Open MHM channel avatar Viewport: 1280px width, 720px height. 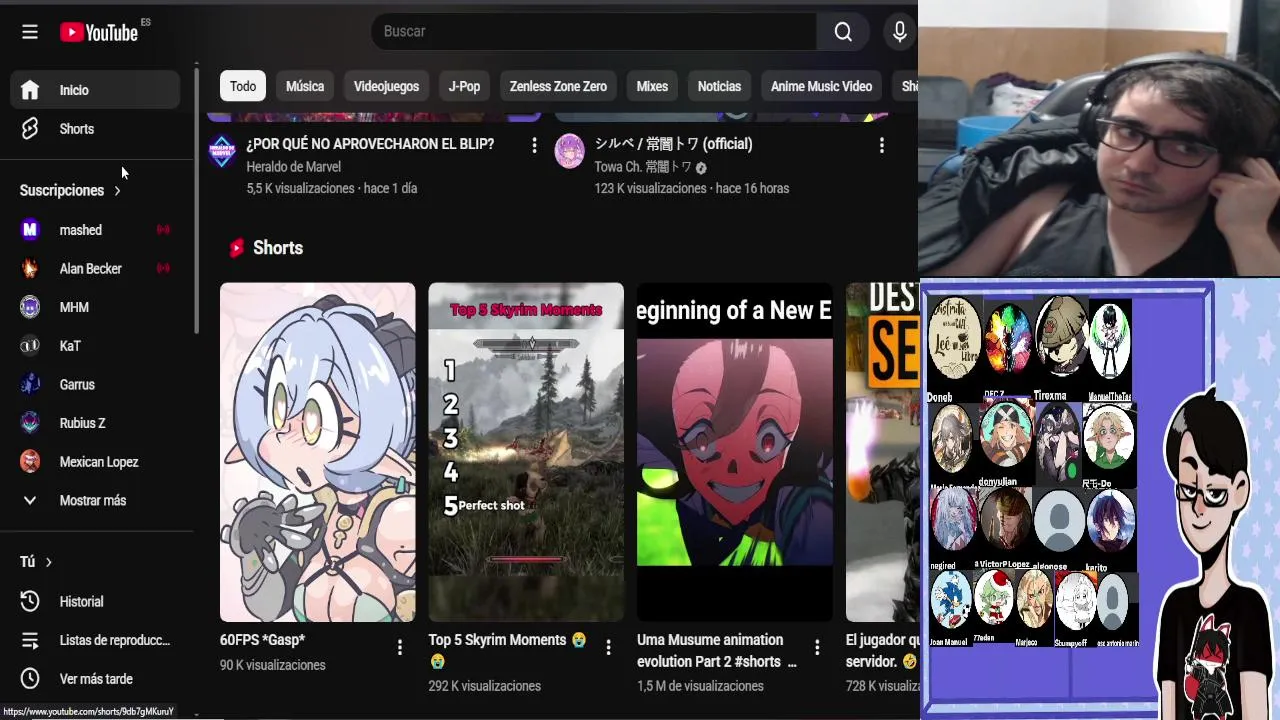point(30,307)
